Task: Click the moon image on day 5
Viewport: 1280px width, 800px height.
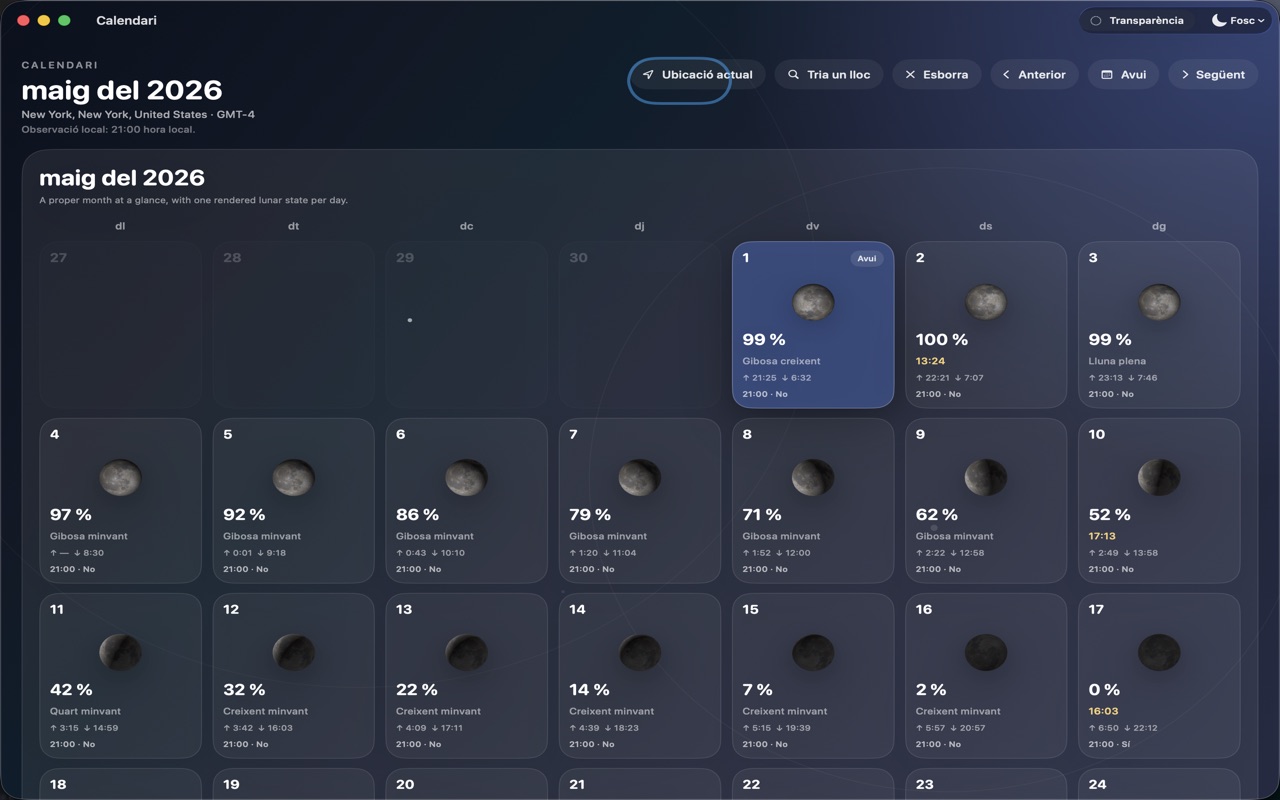Action: [x=293, y=478]
